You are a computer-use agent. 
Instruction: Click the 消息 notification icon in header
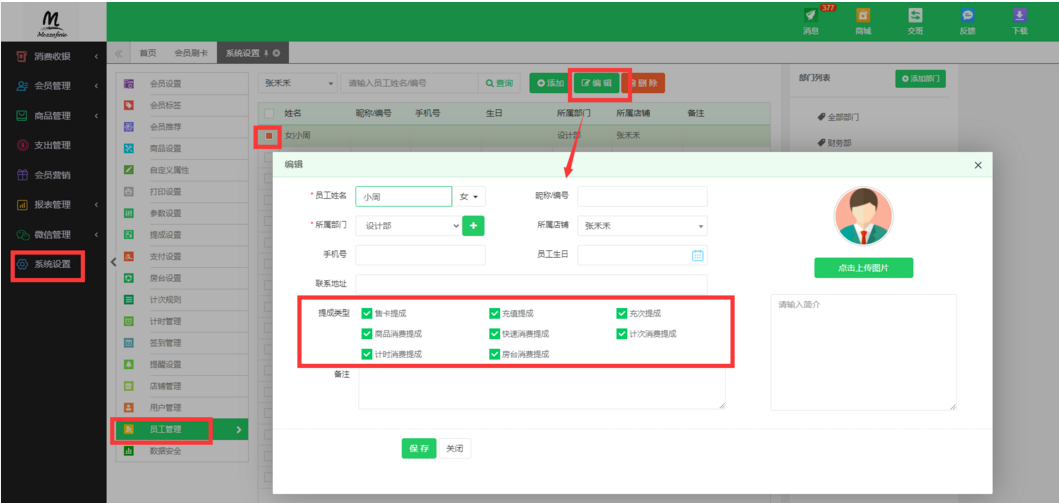811,16
